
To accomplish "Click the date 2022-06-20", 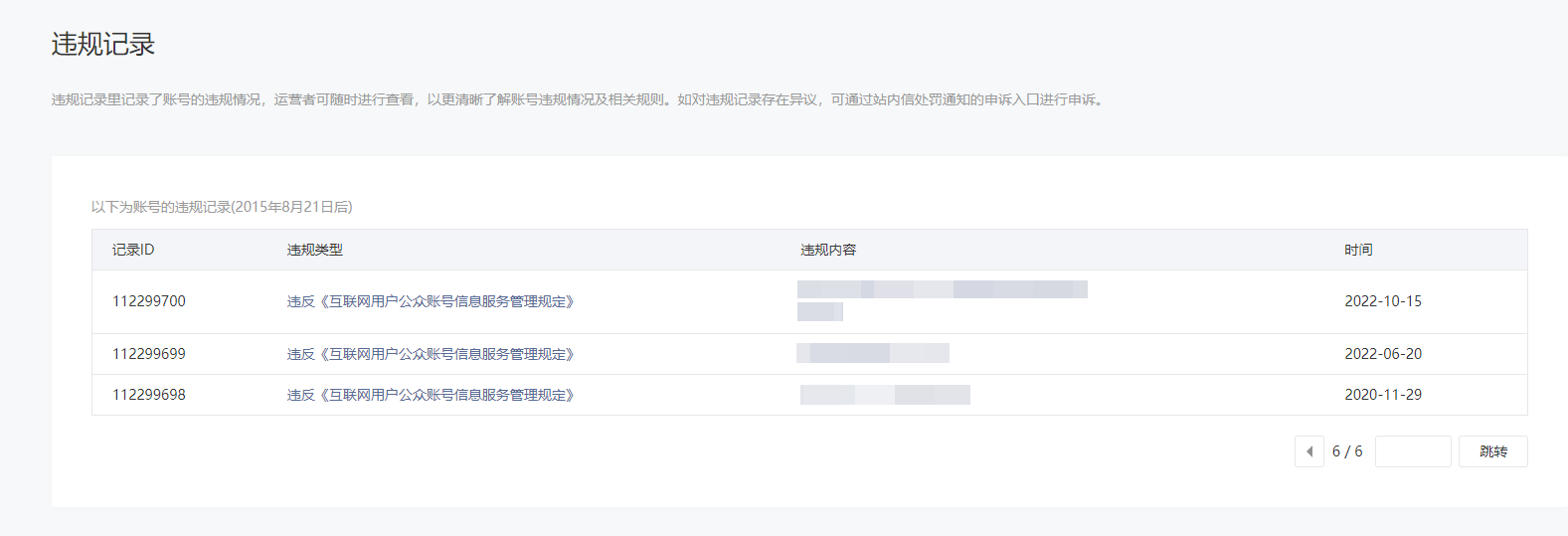I will (1382, 354).
